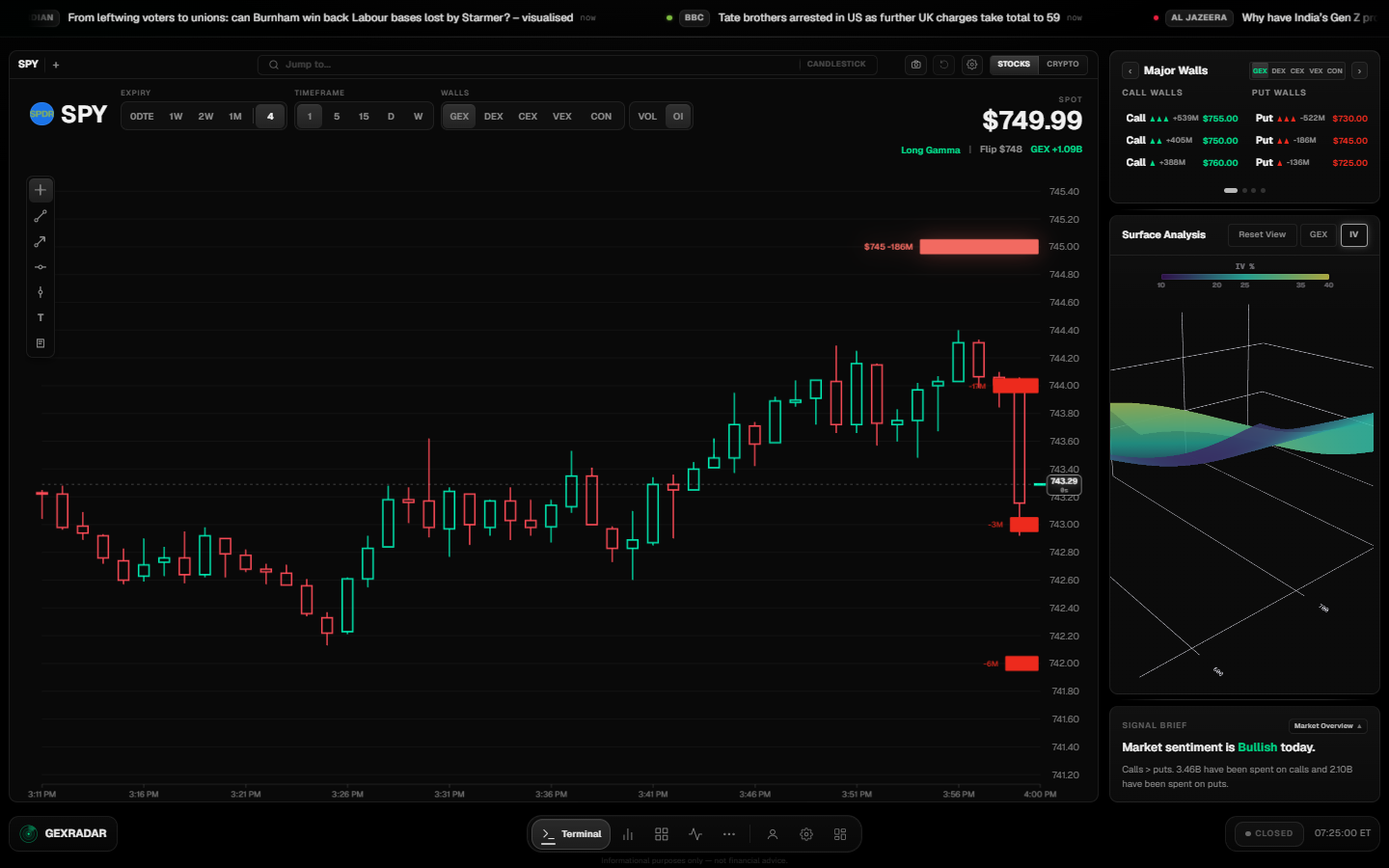The height and width of the screenshot is (868, 1389).
Task: Take a chart snapshot with camera icon
Action: [x=916, y=65]
